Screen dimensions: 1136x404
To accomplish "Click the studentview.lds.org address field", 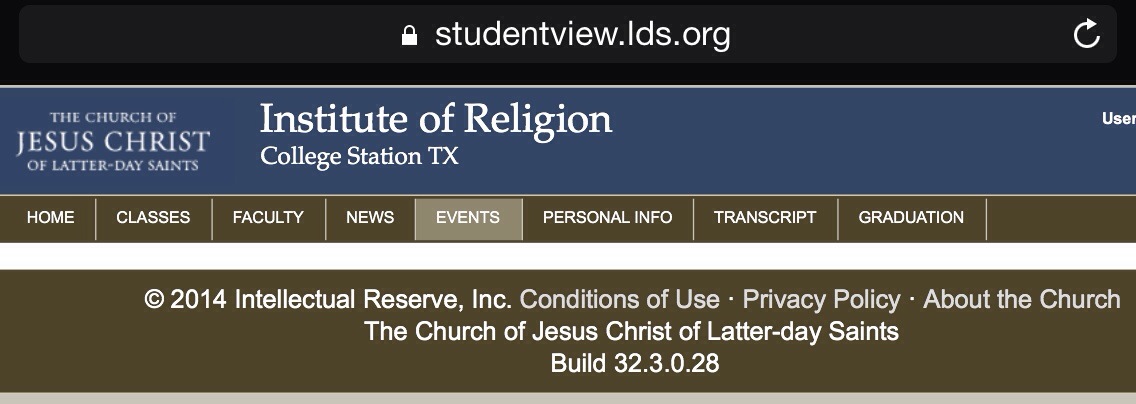I will (x=567, y=34).
